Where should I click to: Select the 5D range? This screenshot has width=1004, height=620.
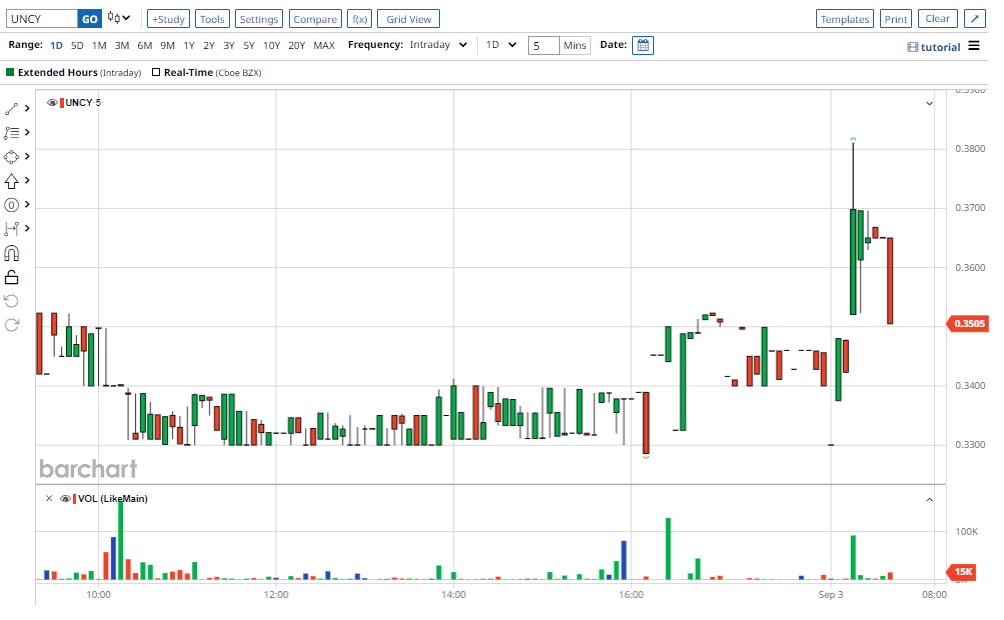click(77, 45)
